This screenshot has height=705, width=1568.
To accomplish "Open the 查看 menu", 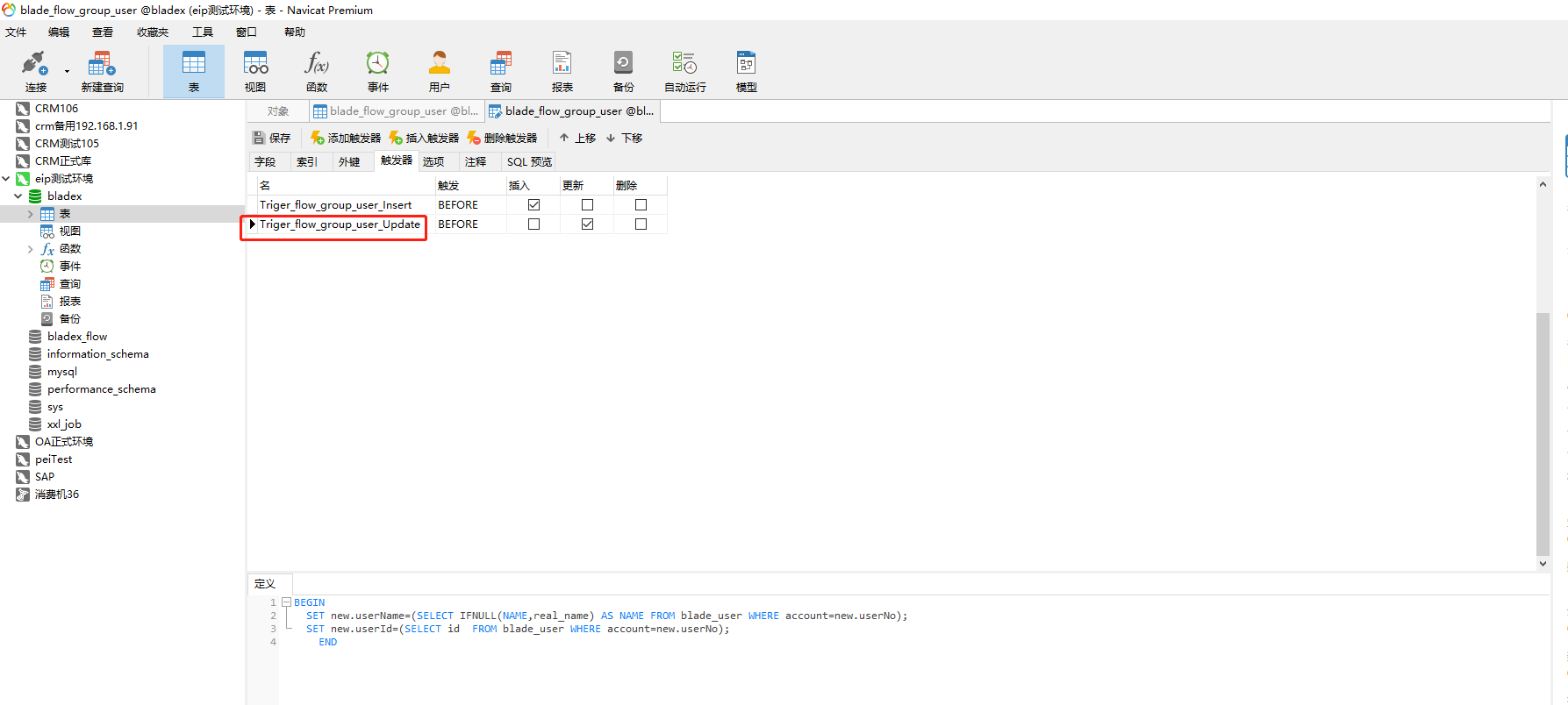I will (x=103, y=32).
